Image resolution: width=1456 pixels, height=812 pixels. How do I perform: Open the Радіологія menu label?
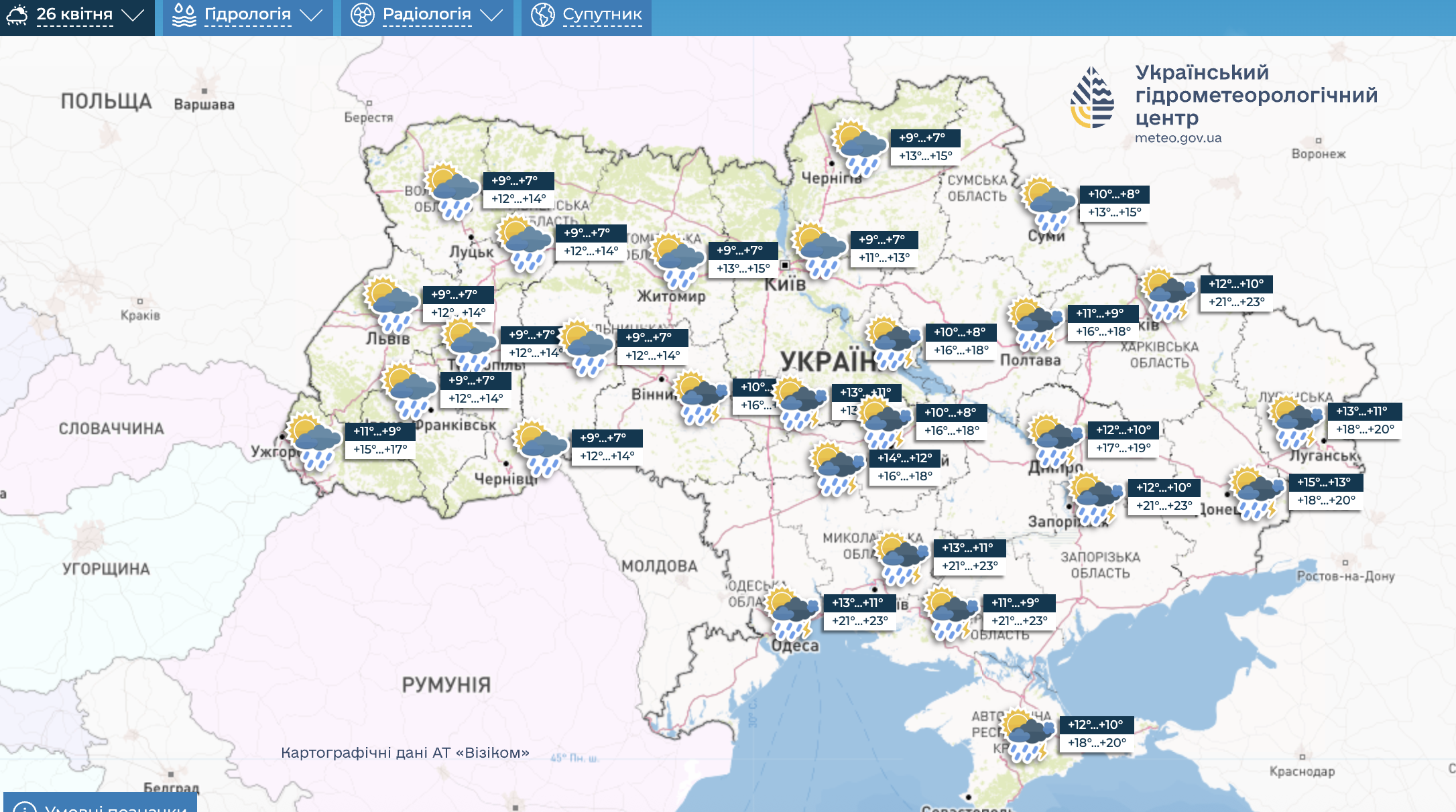[x=426, y=15]
